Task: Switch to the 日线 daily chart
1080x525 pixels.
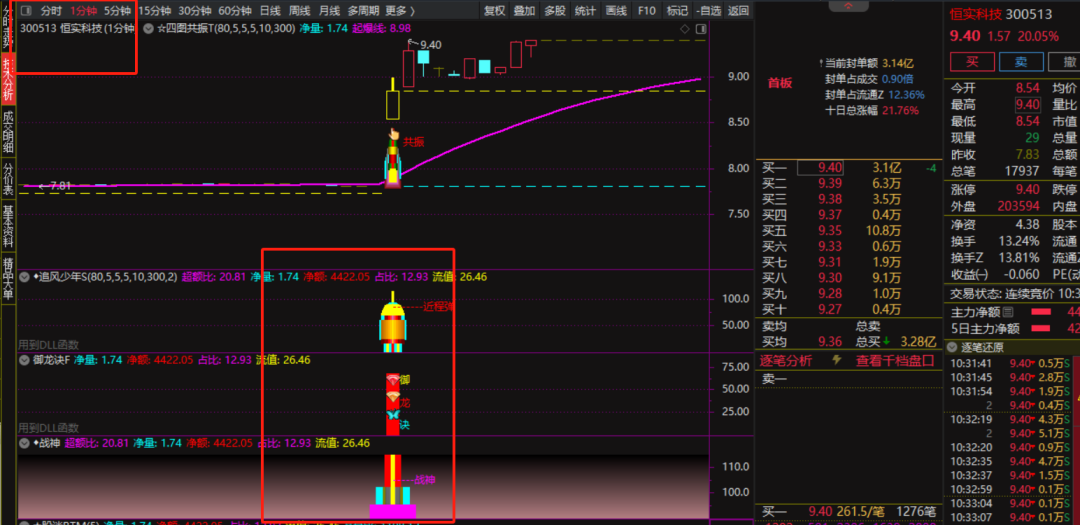Action: (270, 10)
